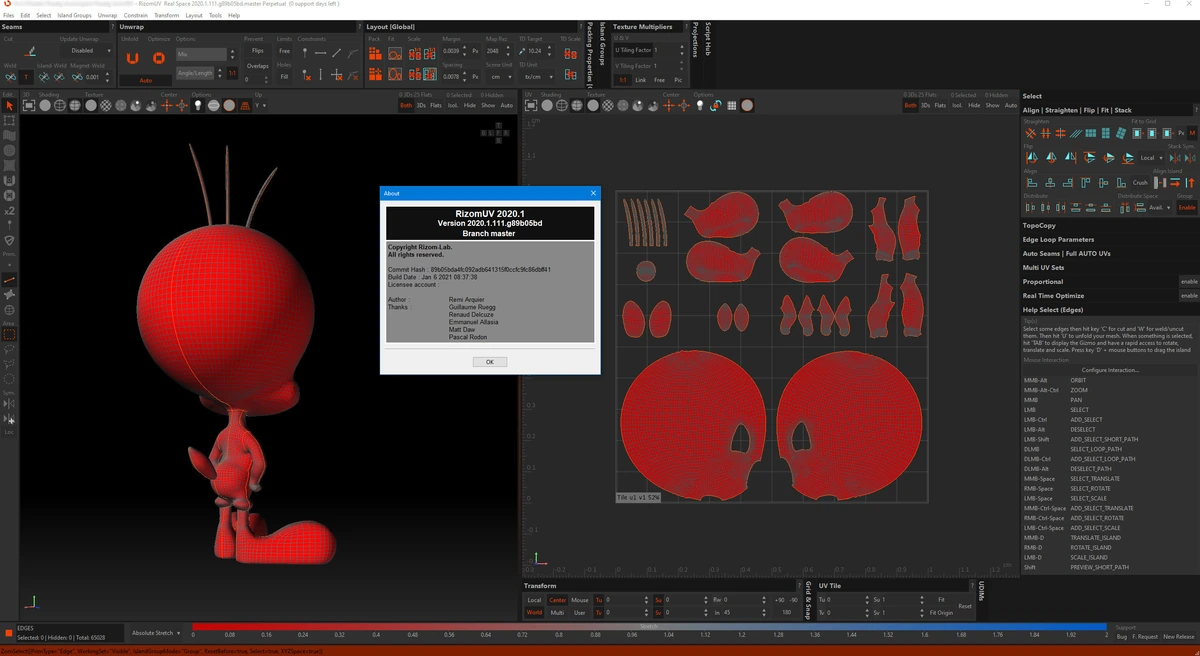This screenshot has height=656, width=1200.
Task: Toggle Flats display mode in UV viewport
Action: (x=941, y=105)
